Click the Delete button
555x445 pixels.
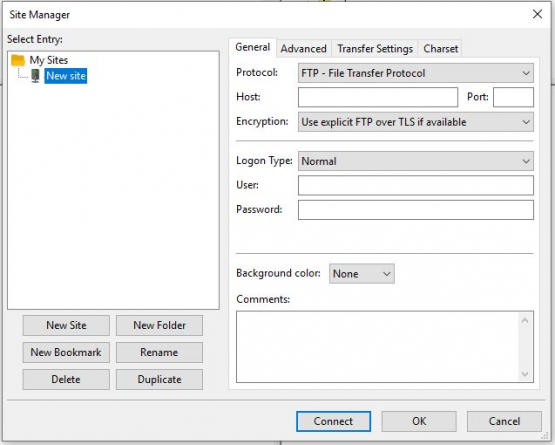(x=66, y=380)
